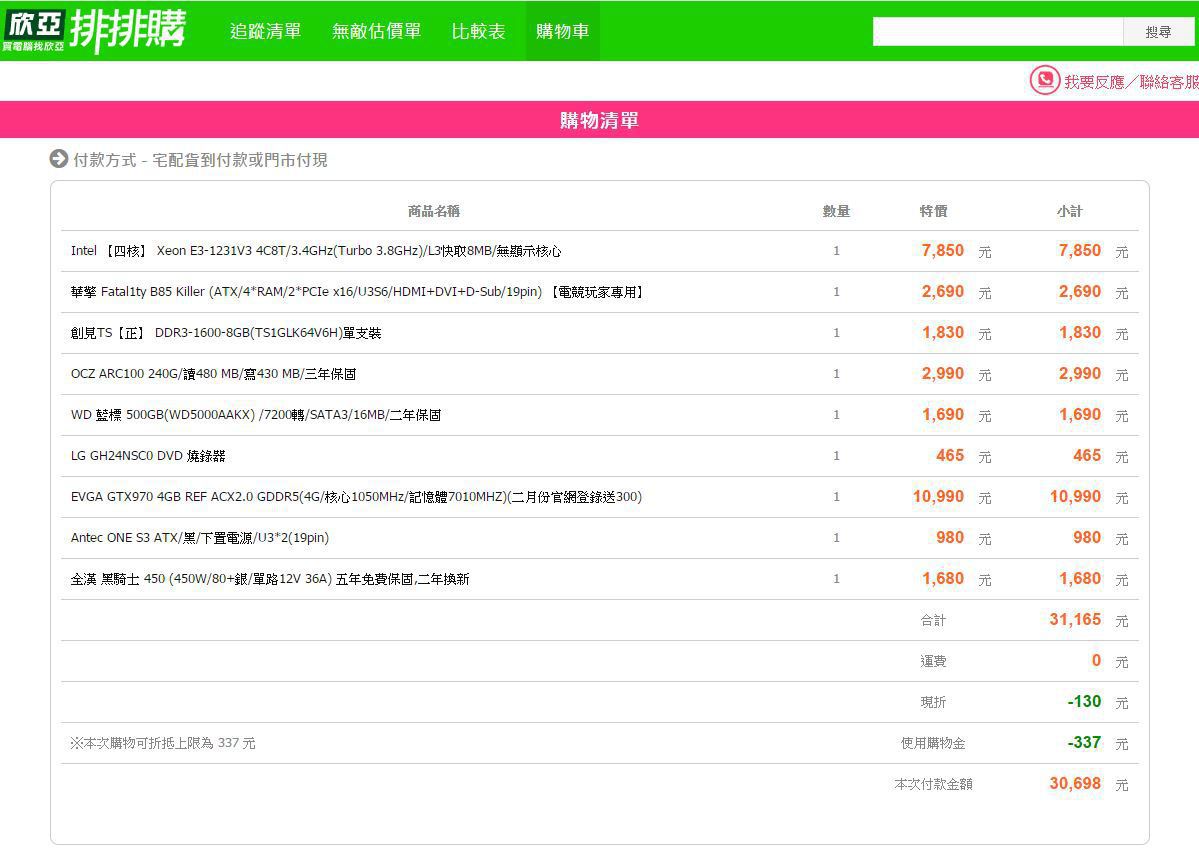Click the 付款方式 payment method text
Image resolution: width=1199 pixels, height=854 pixels.
point(200,160)
